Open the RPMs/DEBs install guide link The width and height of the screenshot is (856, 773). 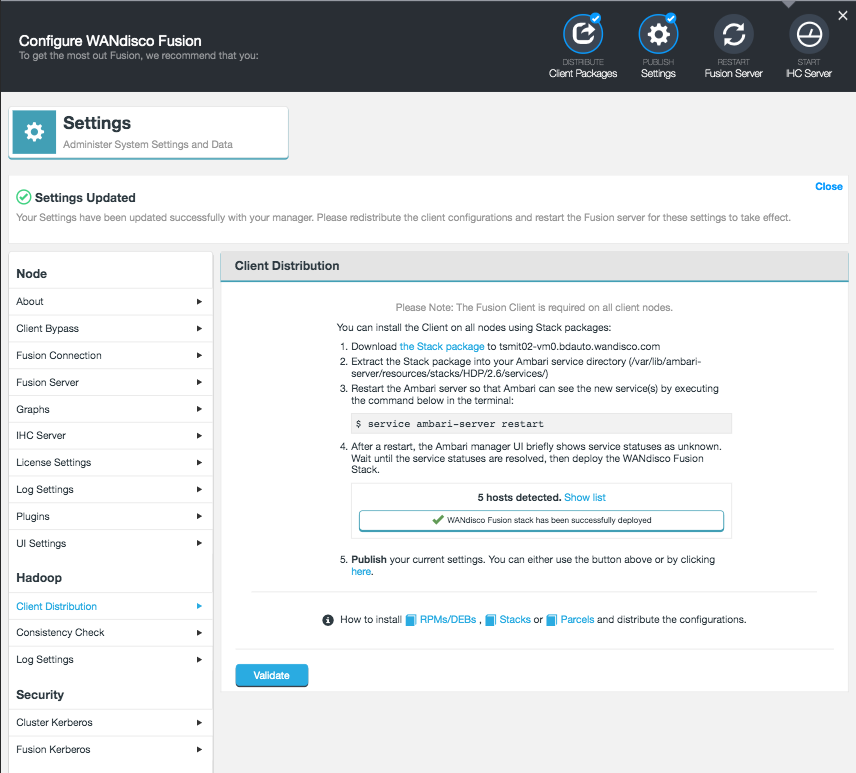(448, 620)
